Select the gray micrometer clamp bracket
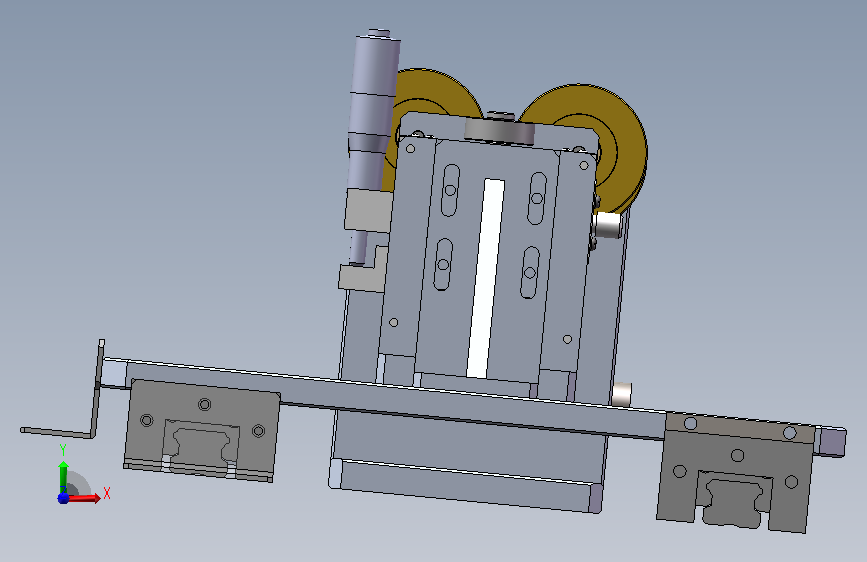The width and height of the screenshot is (867, 562). pyautogui.click(x=368, y=210)
